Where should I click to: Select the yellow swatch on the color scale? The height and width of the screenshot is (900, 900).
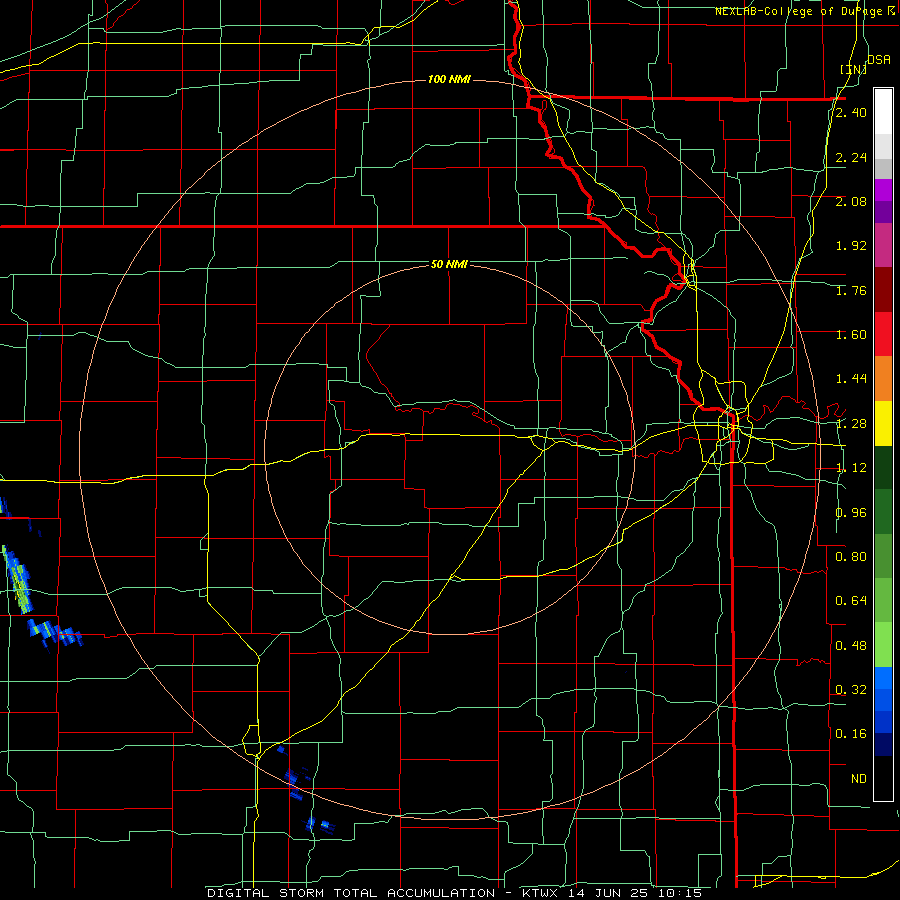883,423
